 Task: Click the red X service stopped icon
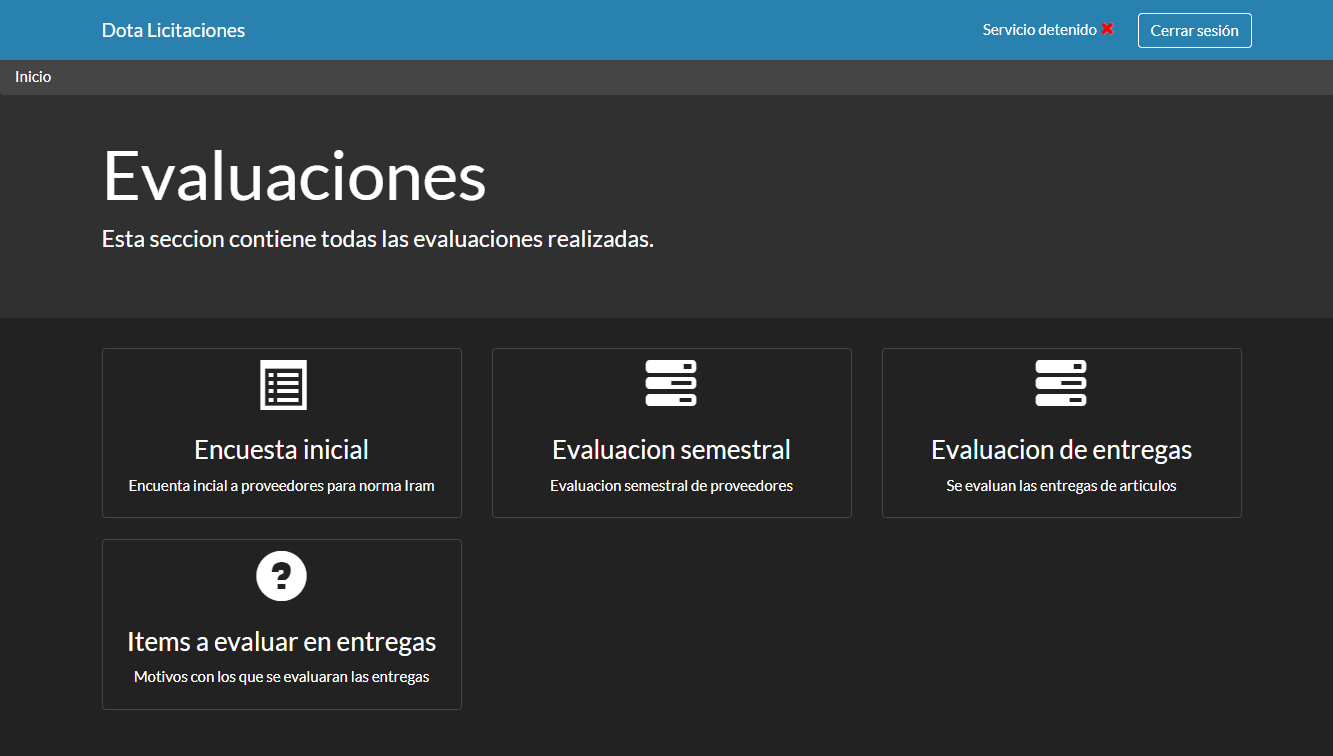(1108, 29)
